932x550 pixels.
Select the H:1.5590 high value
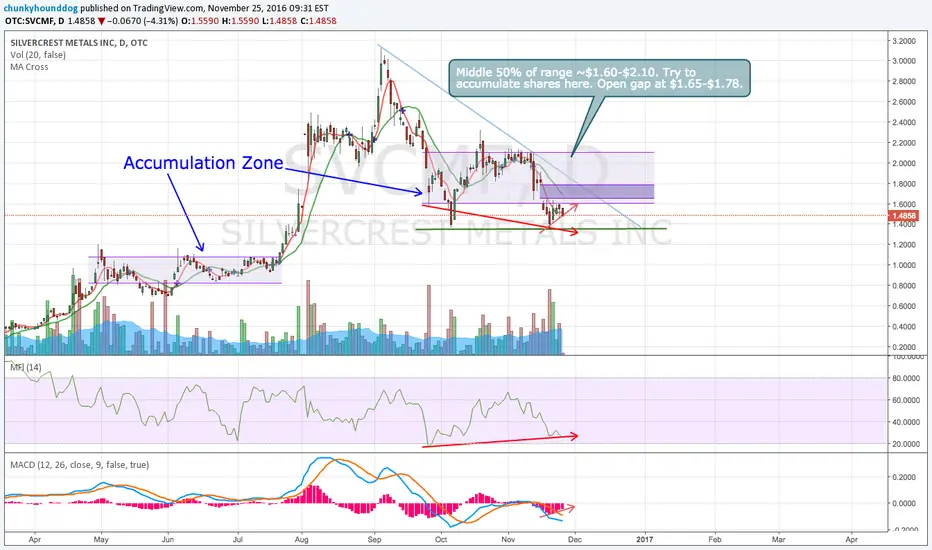(x=241, y=21)
